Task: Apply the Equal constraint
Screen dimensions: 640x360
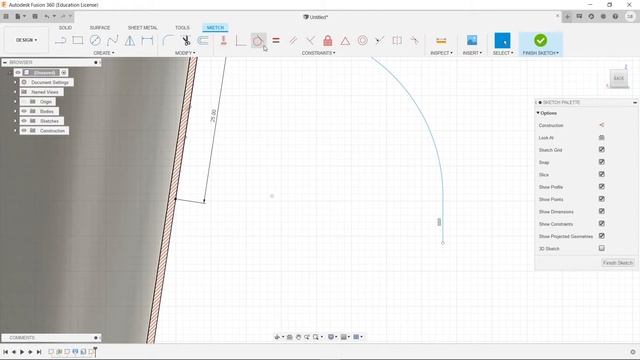Action: pyautogui.click(x=276, y=40)
